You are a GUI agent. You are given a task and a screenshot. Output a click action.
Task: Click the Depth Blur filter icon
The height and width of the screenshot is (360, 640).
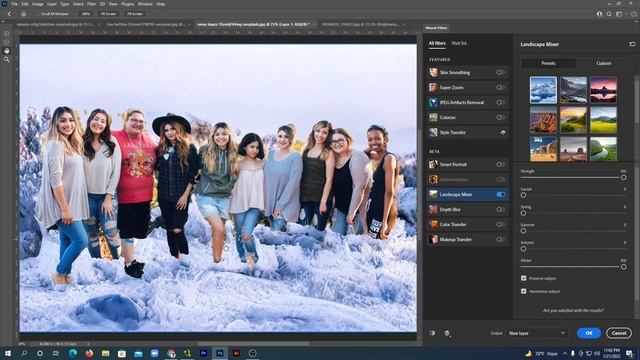point(433,209)
